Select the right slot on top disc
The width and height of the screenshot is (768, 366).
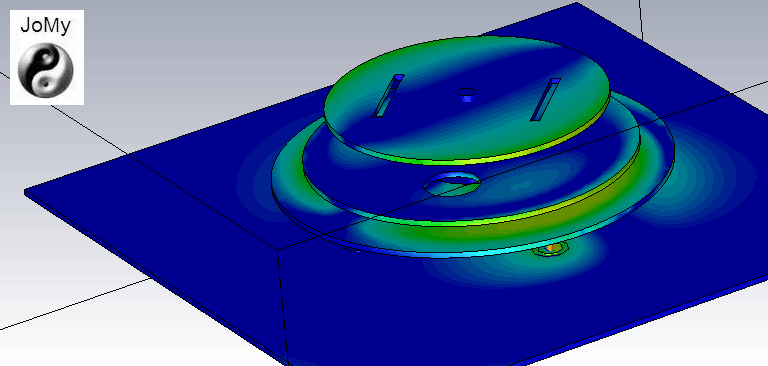point(546,99)
